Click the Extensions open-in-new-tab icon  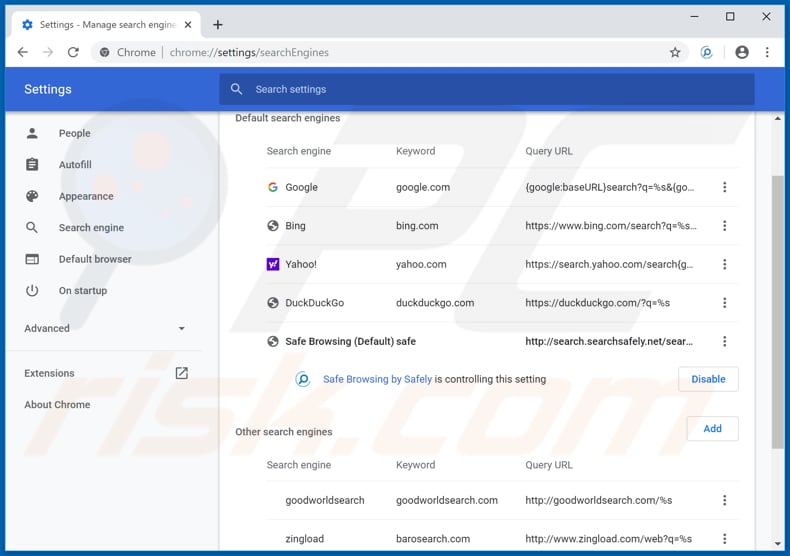[181, 373]
